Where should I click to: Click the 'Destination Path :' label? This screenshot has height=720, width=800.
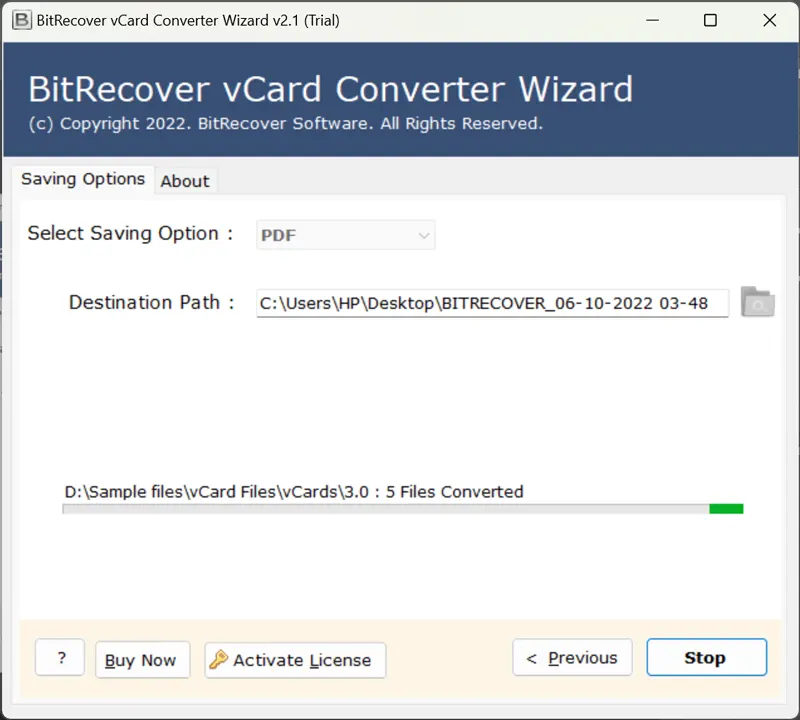click(152, 303)
